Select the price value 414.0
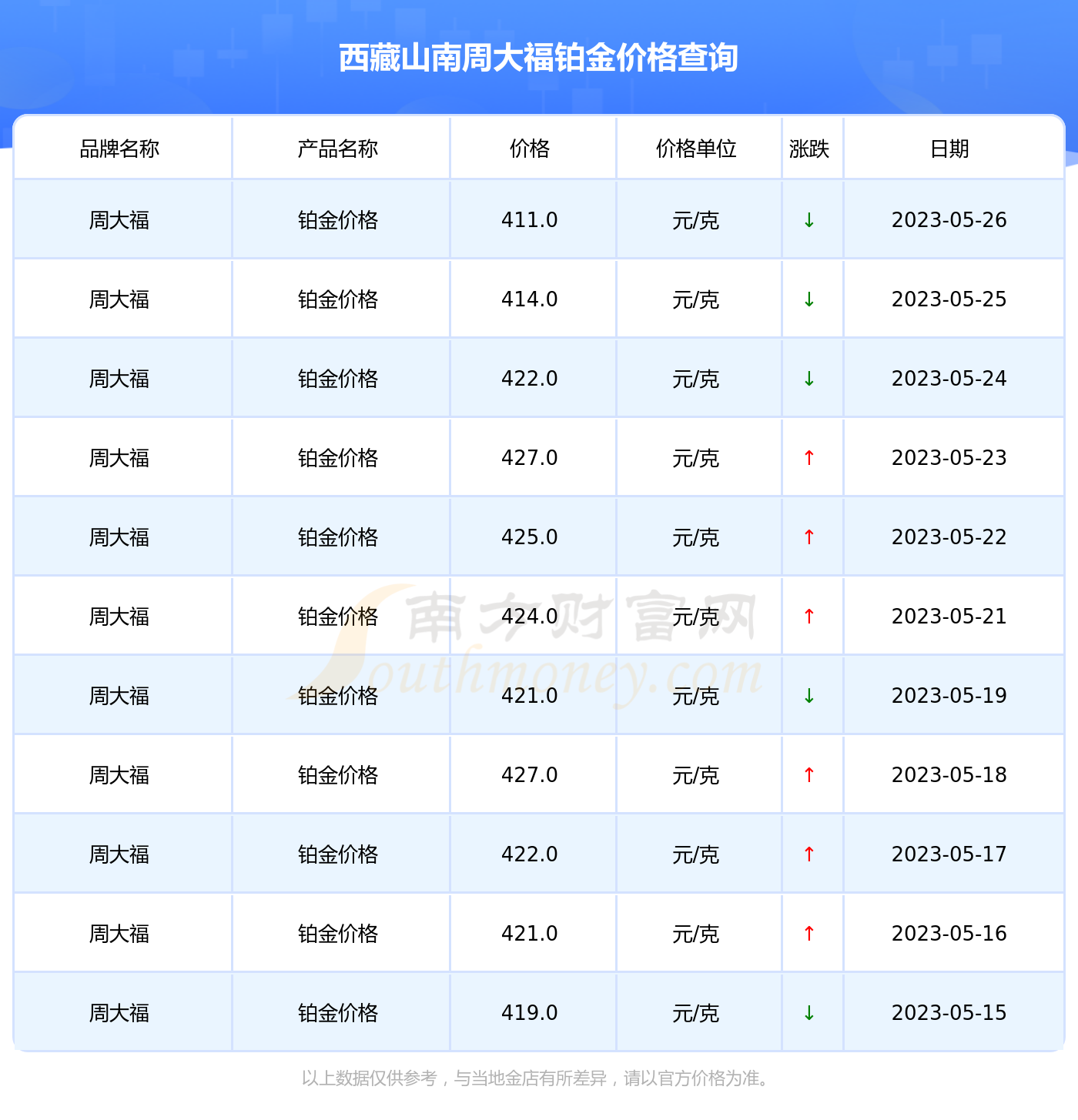1078x1120 pixels. (x=530, y=299)
